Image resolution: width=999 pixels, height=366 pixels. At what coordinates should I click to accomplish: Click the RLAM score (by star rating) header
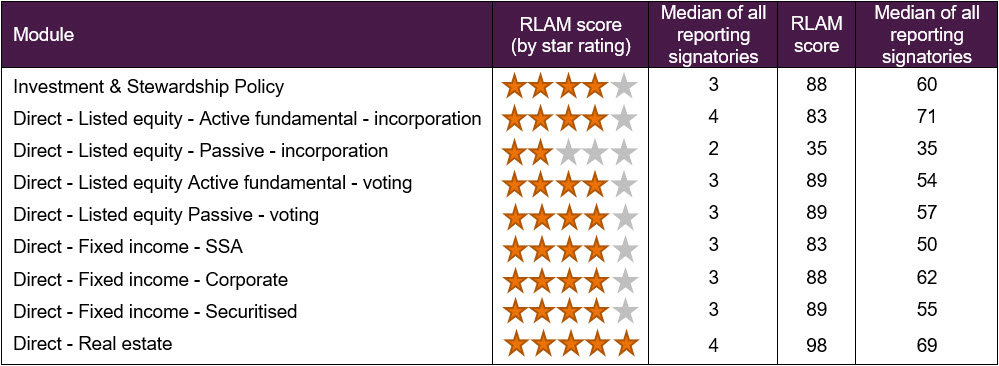(x=571, y=35)
